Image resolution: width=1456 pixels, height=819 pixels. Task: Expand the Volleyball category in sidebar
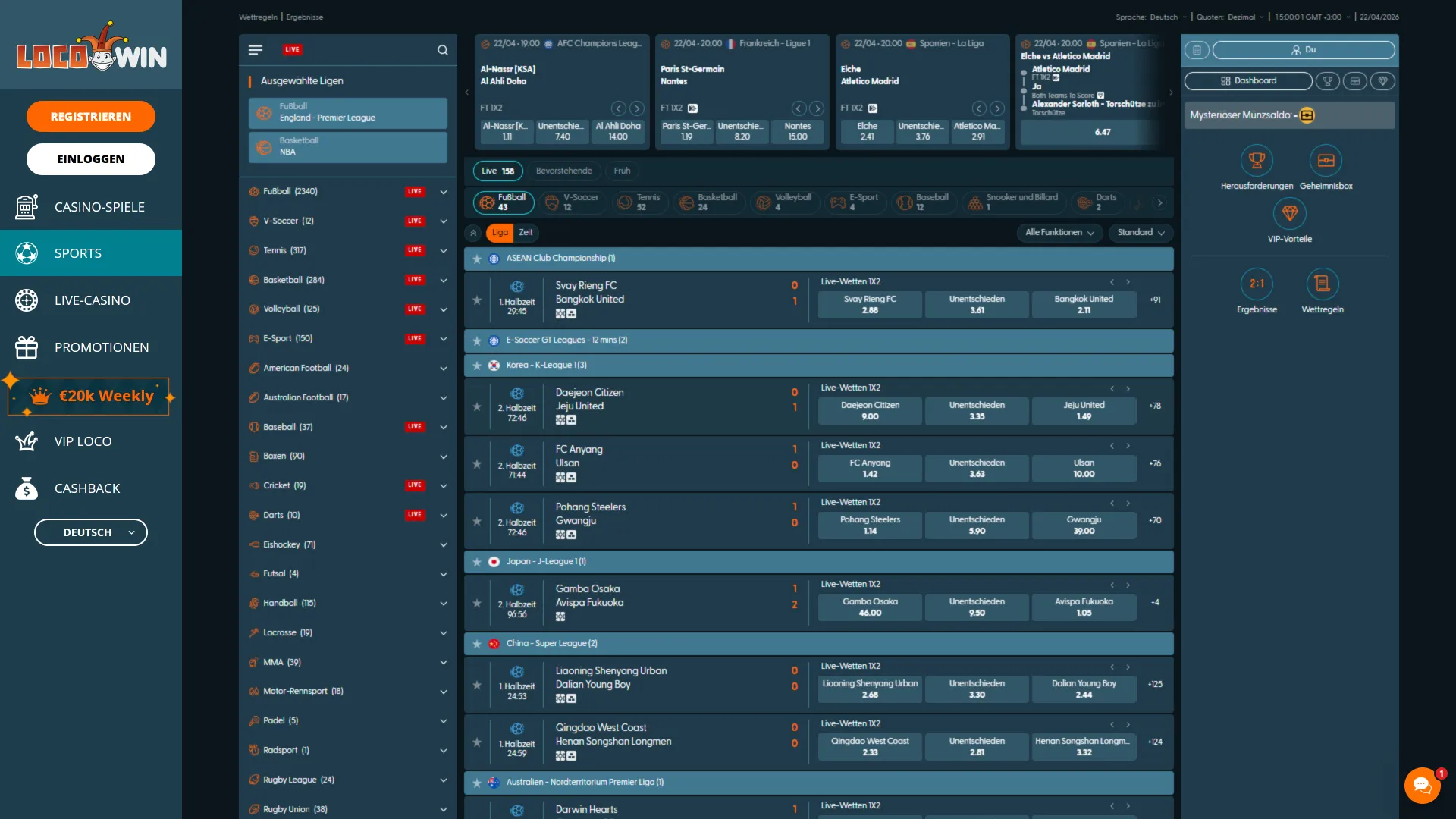444,309
